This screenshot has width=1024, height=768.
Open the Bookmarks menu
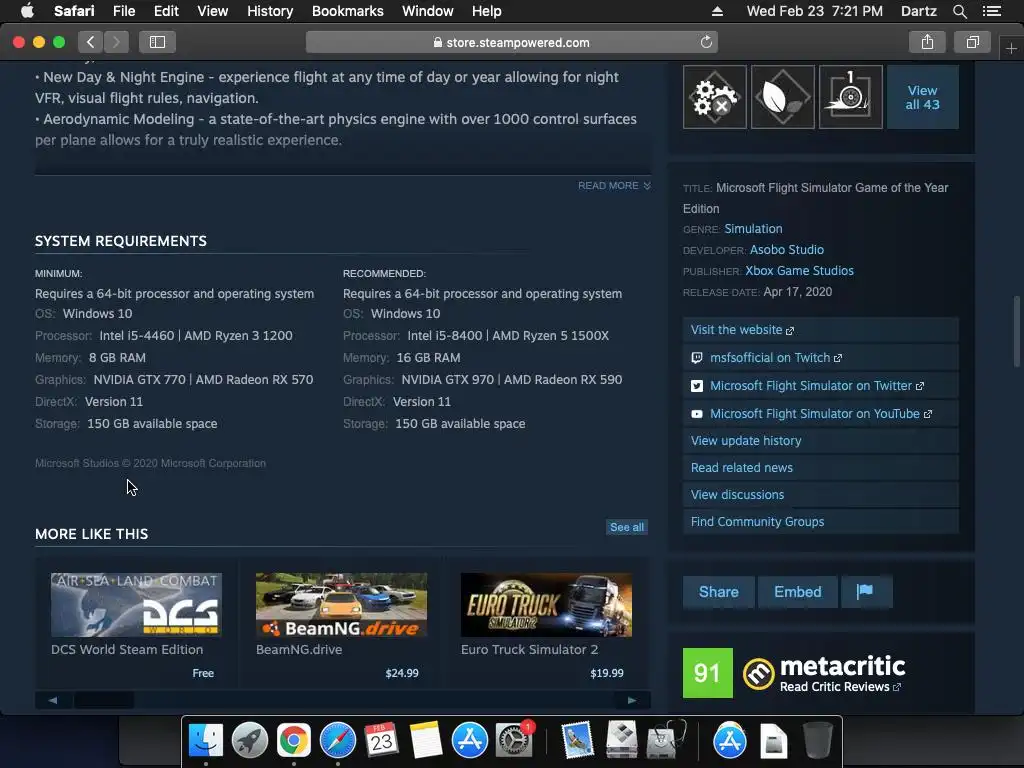pos(347,11)
